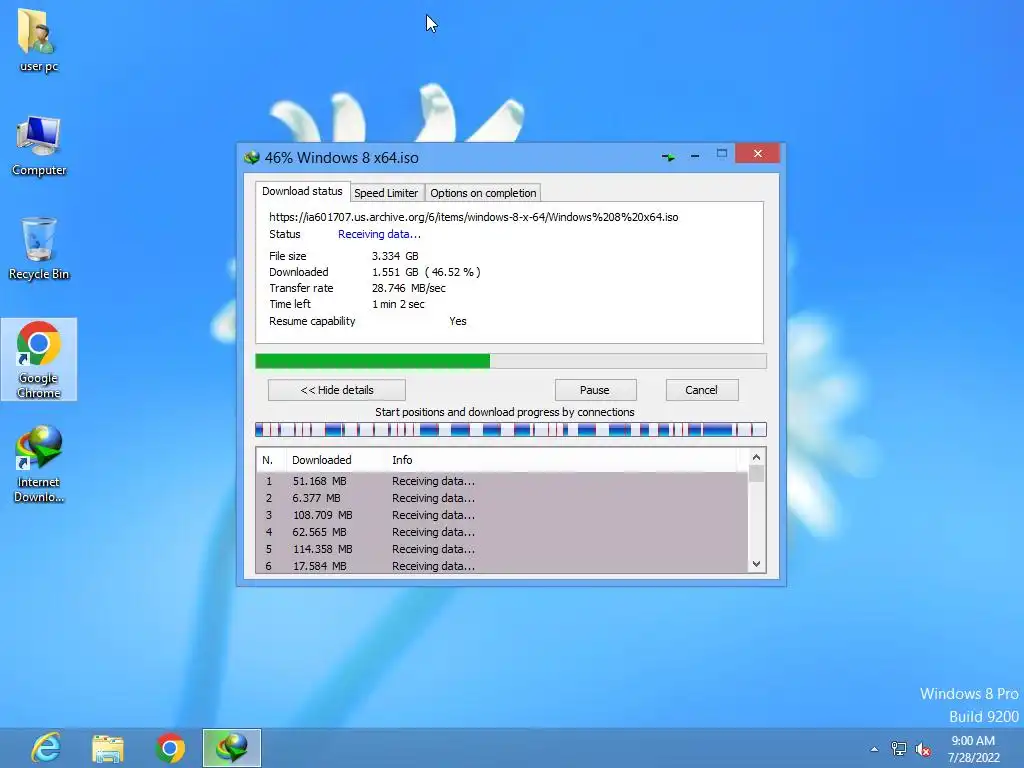This screenshot has height=768, width=1024.
Task: Click the Hide details button
Action: tap(336, 390)
